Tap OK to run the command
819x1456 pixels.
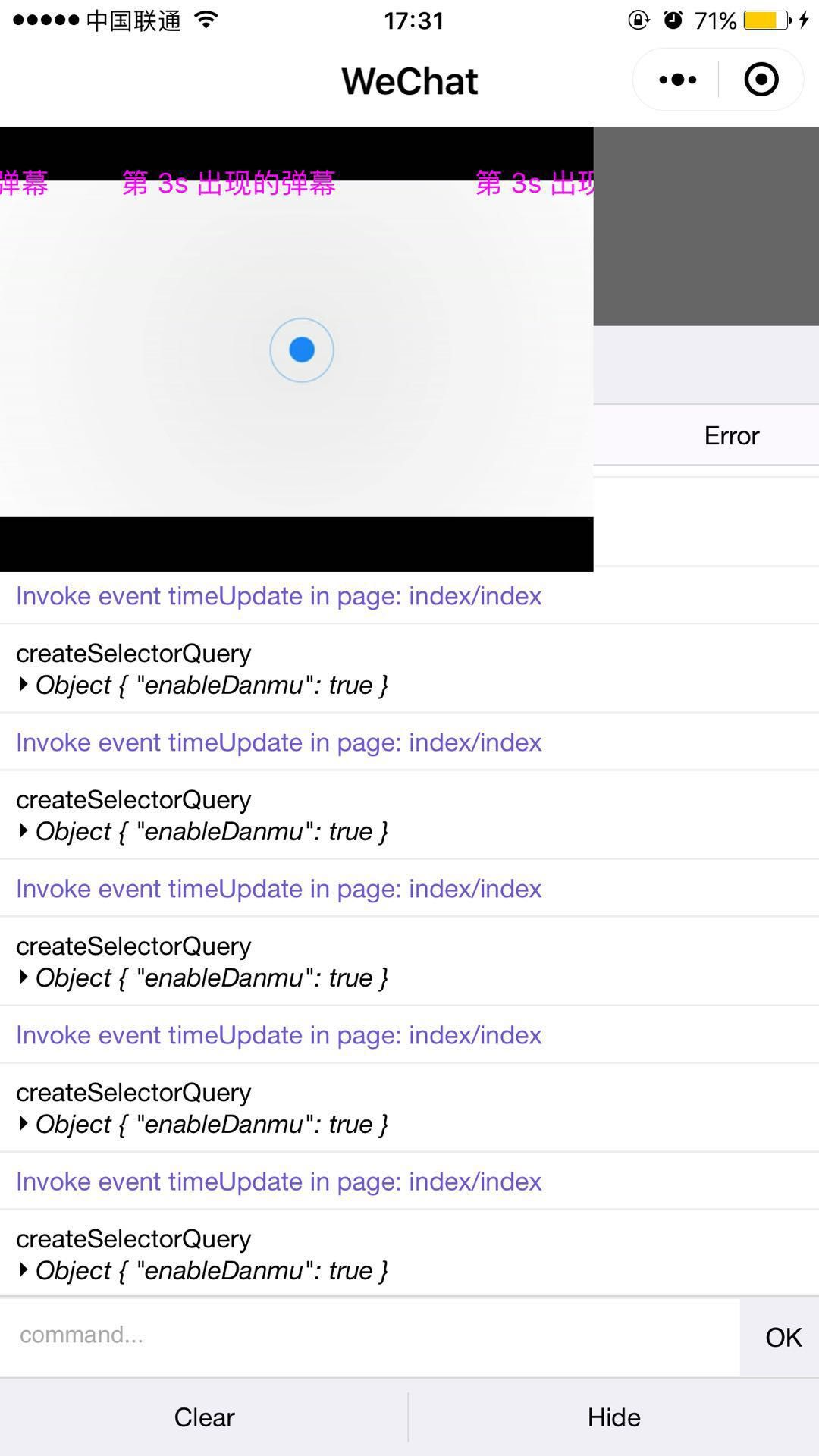point(782,1337)
